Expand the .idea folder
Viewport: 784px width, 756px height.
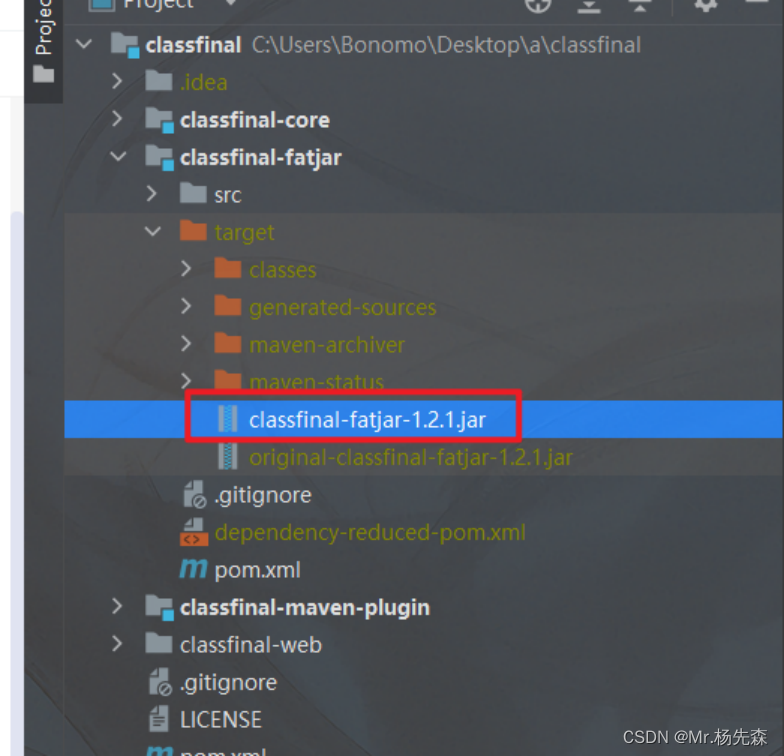coord(117,81)
